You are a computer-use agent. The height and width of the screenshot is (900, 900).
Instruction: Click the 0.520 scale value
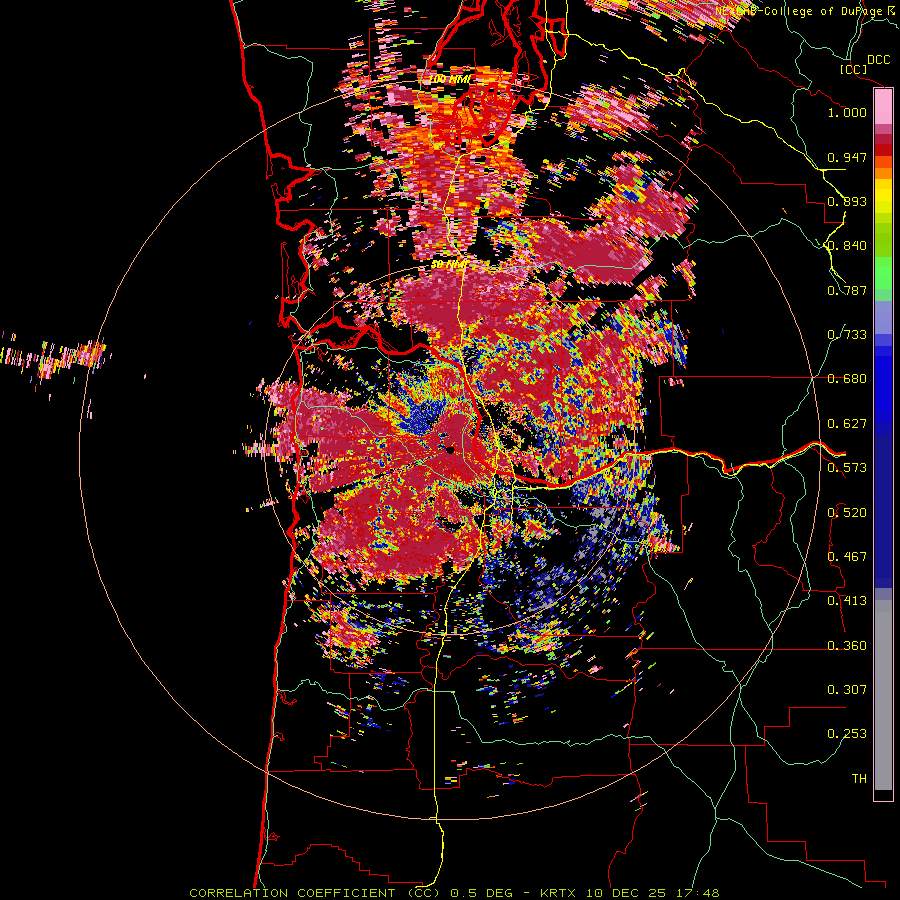pyautogui.click(x=847, y=513)
